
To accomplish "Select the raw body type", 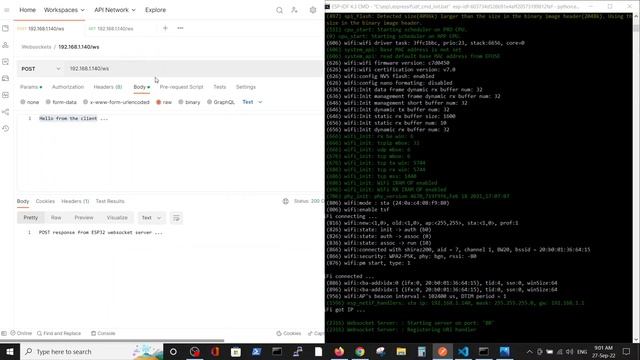I will coord(164,102).
